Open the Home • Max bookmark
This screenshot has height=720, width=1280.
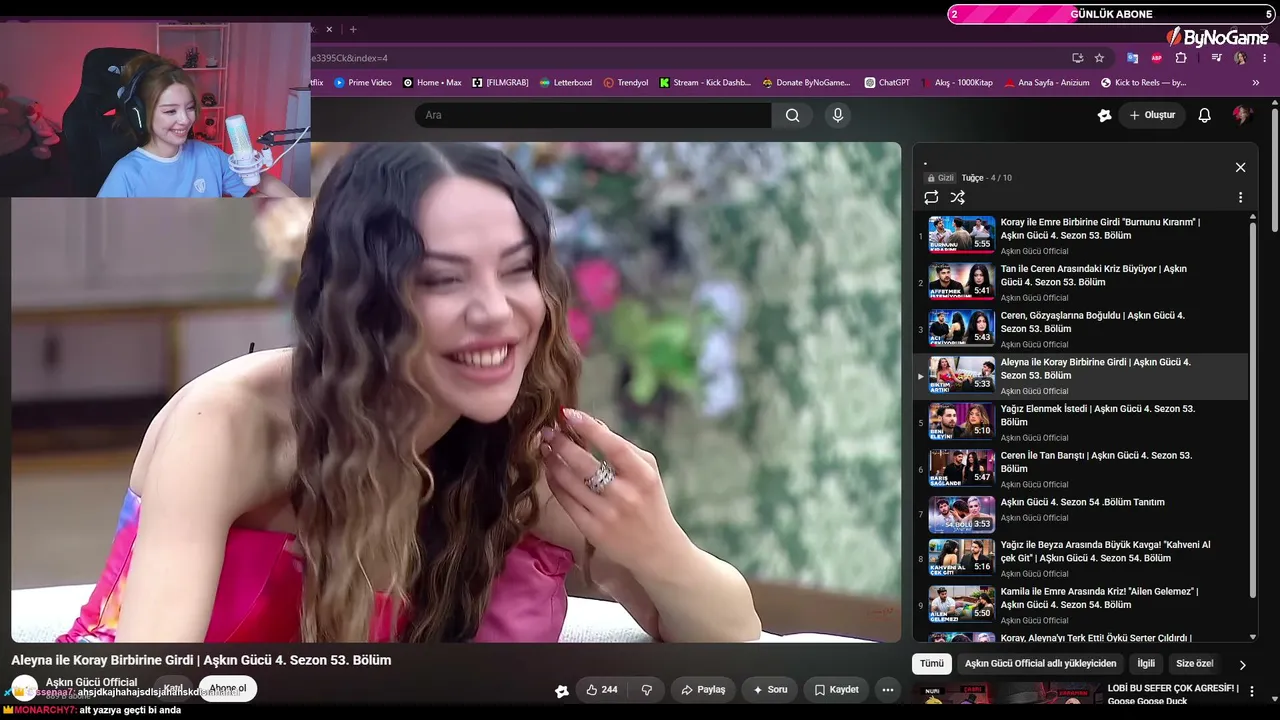[x=432, y=83]
